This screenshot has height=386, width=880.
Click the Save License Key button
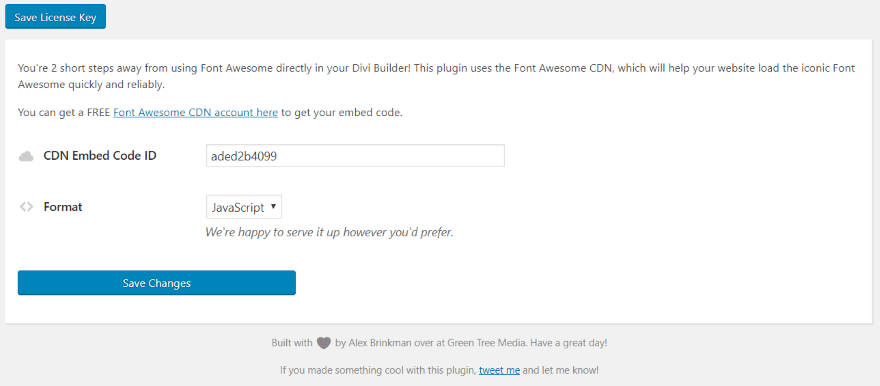tap(55, 17)
